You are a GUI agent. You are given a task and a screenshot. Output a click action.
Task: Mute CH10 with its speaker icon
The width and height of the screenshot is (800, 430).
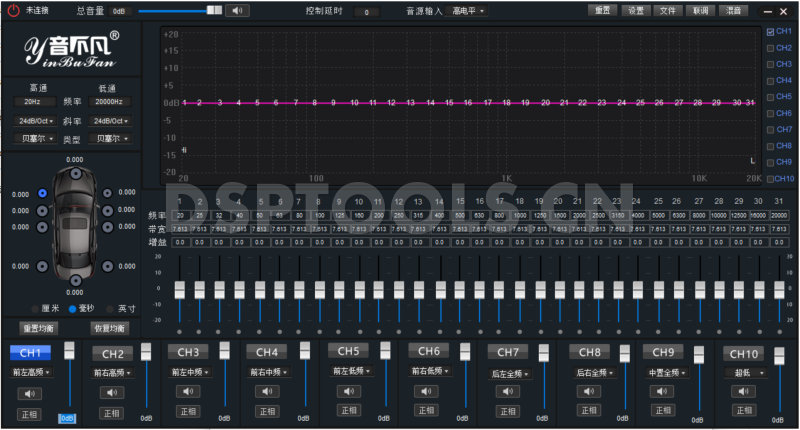pyautogui.click(x=743, y=391)
